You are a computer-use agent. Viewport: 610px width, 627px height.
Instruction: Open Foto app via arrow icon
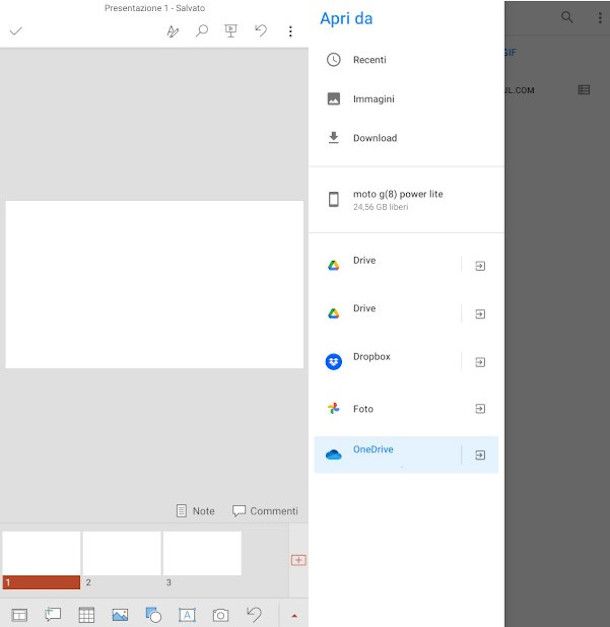pyautogui.click(x=480, y=409)
